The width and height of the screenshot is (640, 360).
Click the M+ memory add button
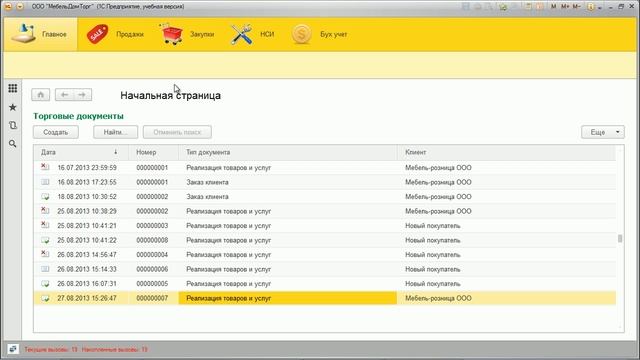tap(565, 7)
